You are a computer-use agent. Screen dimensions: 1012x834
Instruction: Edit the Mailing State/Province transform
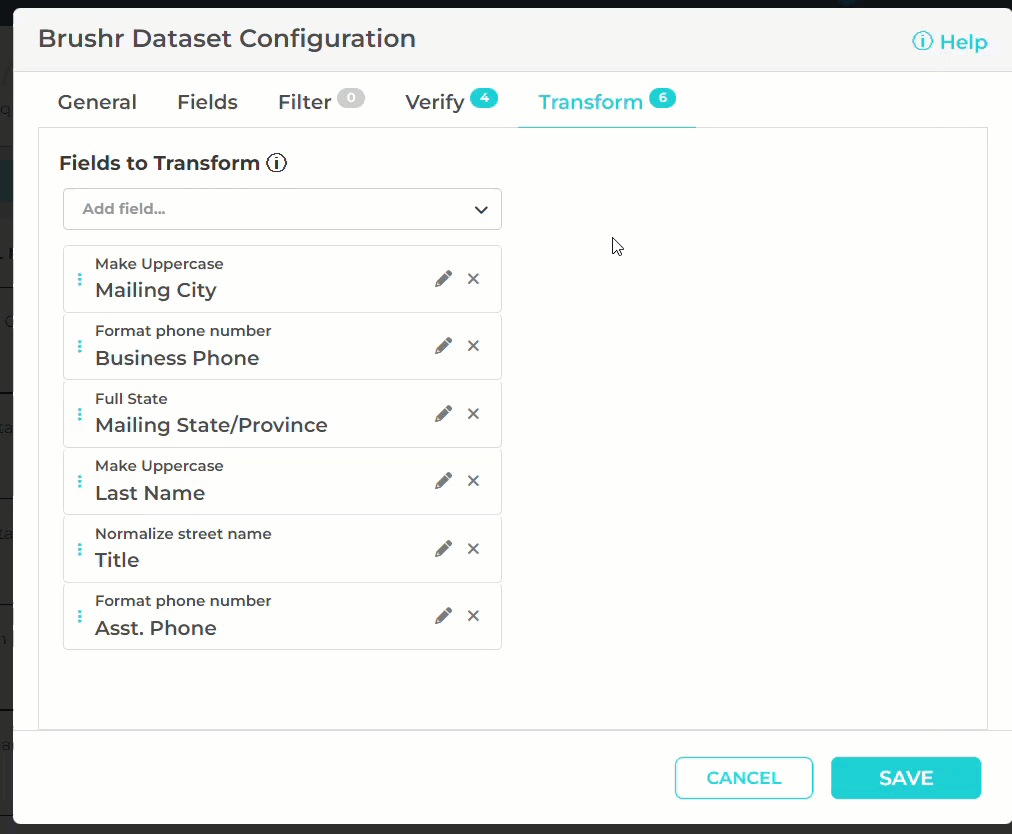(443, 414)
